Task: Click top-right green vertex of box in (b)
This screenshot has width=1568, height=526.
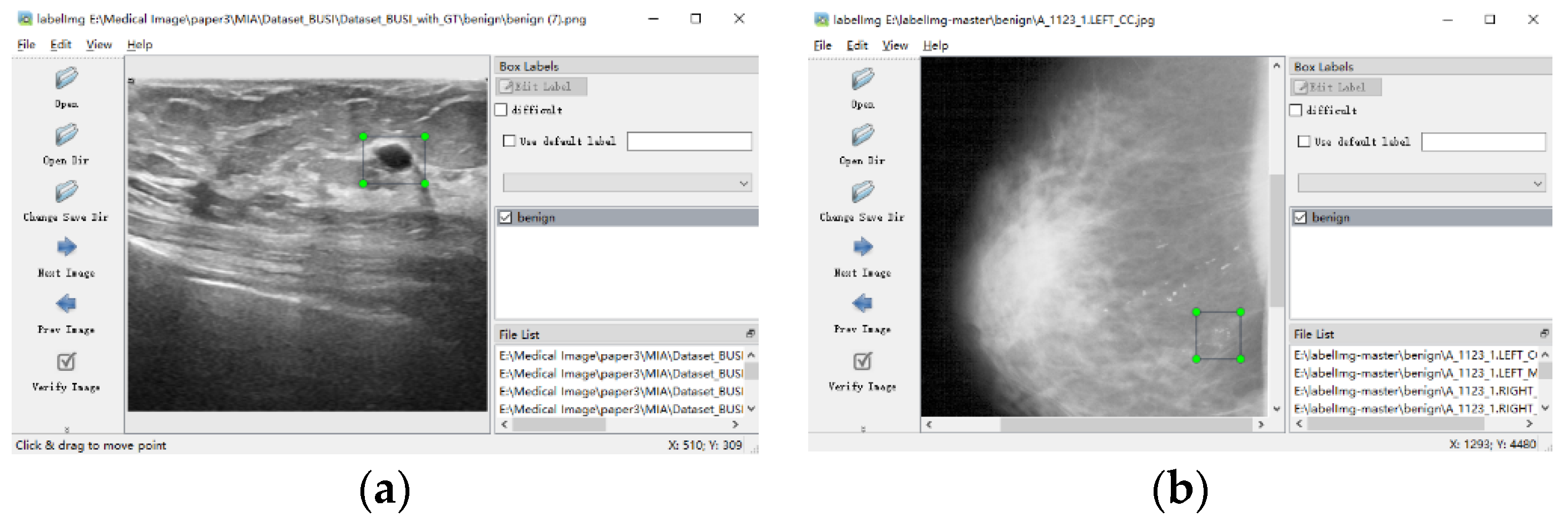Action: click(x=1240, y=312)
